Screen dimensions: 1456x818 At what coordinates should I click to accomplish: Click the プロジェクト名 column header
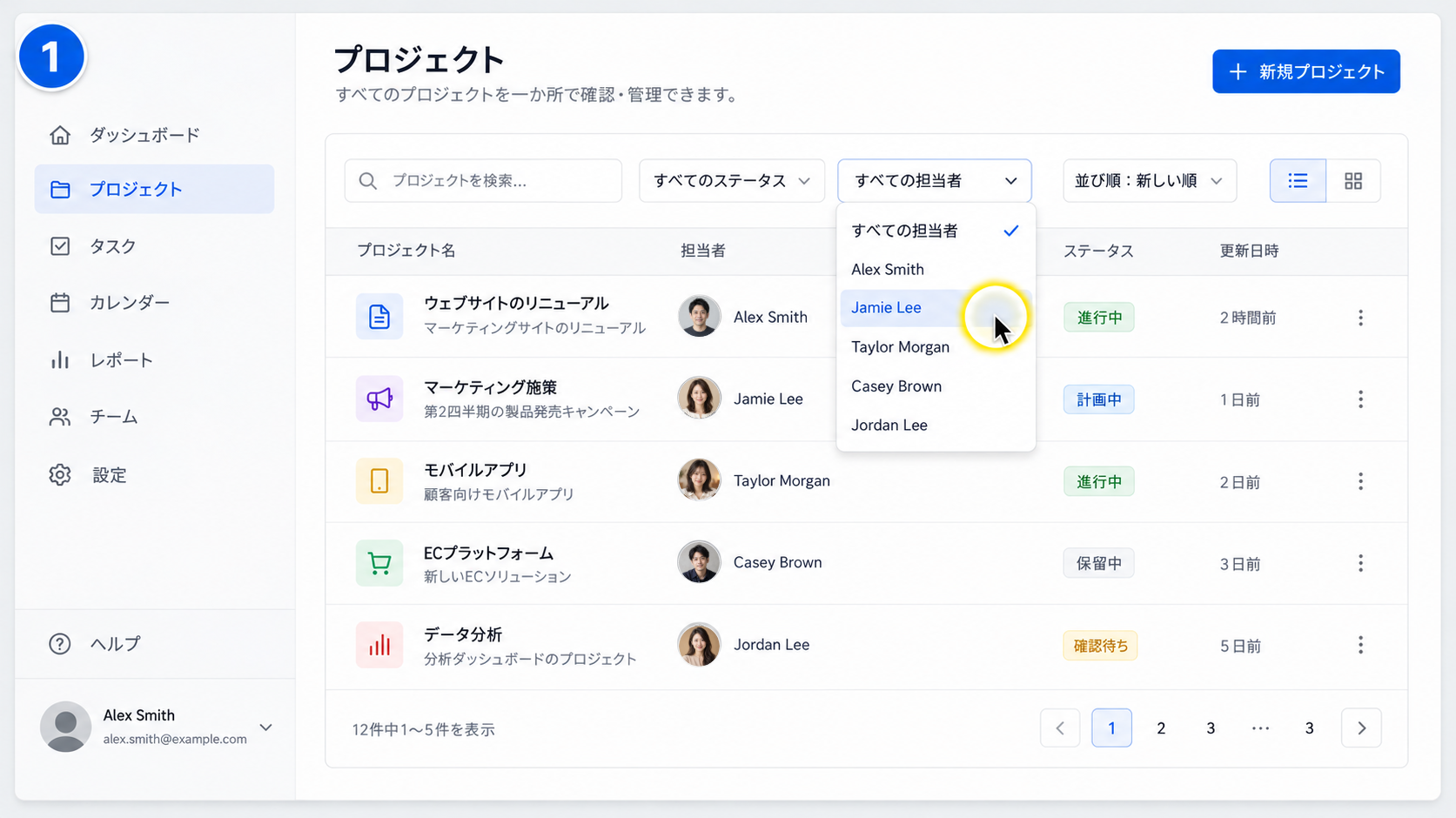(406, 251)
